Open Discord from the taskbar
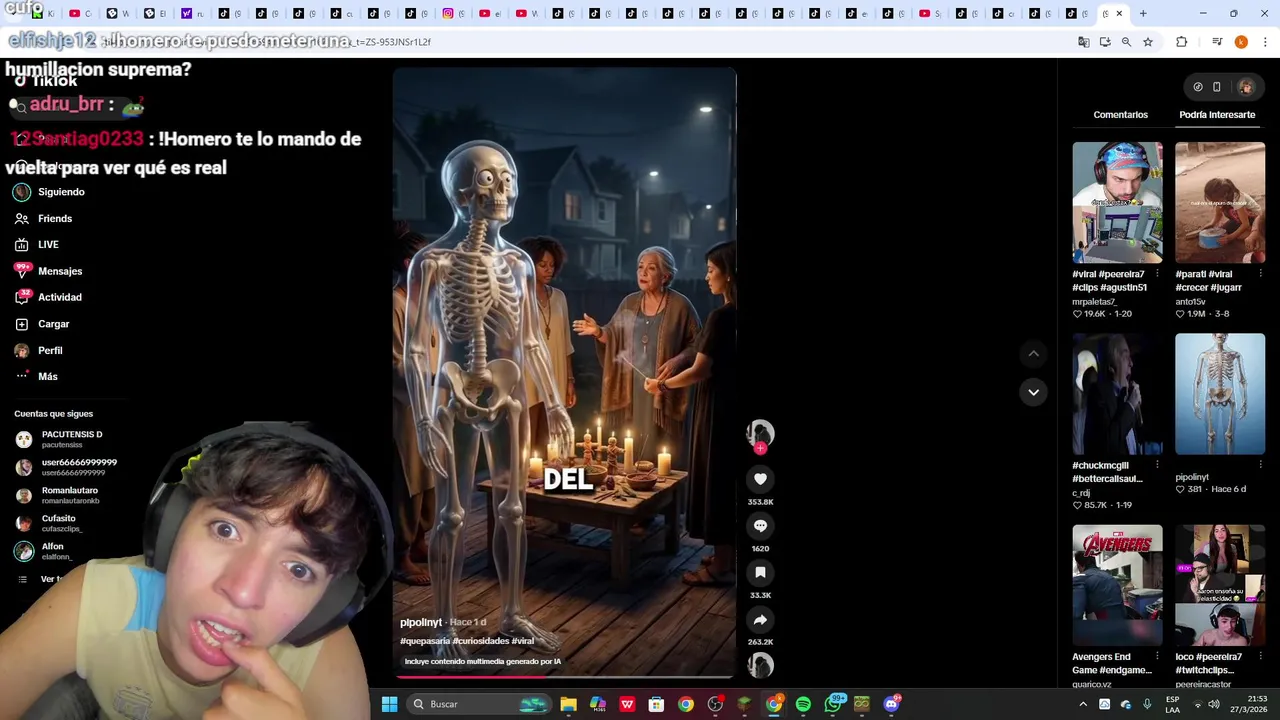Screen dimensions: 1280x720 tap(891, 704)
